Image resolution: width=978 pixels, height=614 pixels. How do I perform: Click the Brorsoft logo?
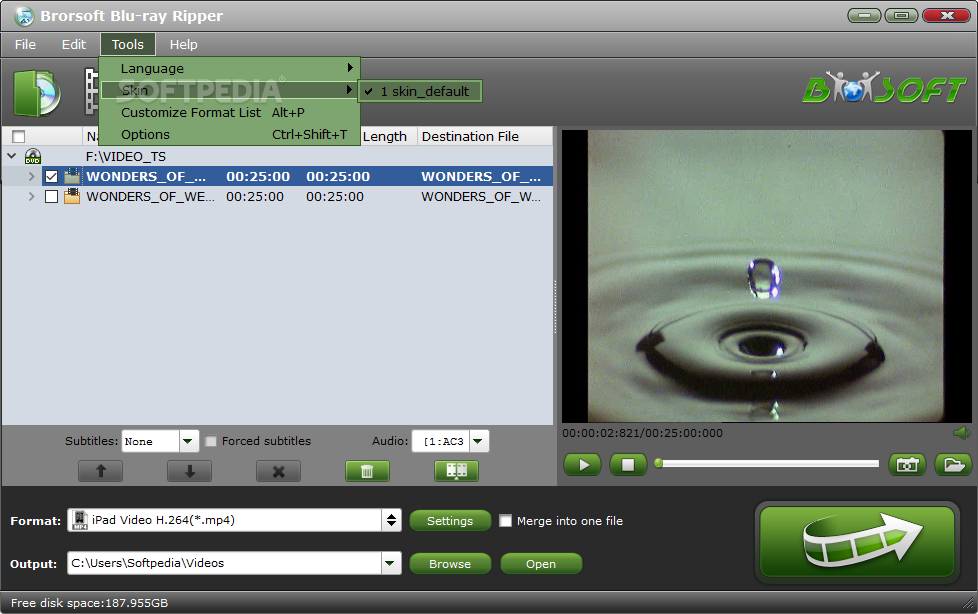pos(884,88)
